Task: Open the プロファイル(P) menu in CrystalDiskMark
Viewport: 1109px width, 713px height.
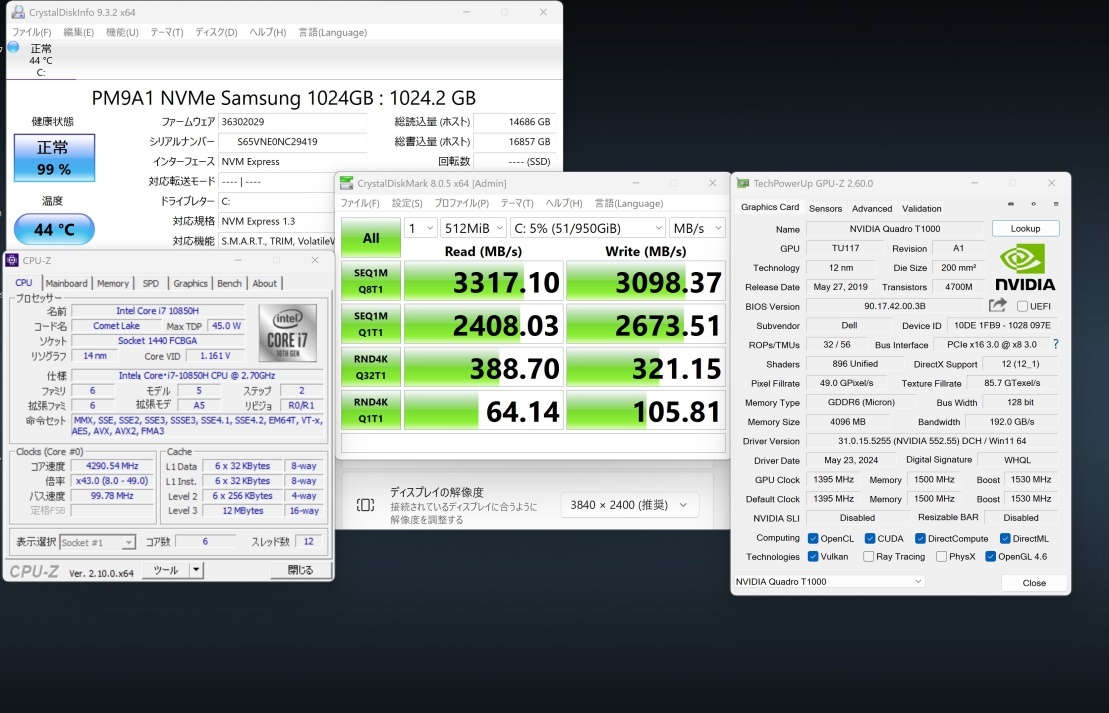Action: [x=461, y=203]
